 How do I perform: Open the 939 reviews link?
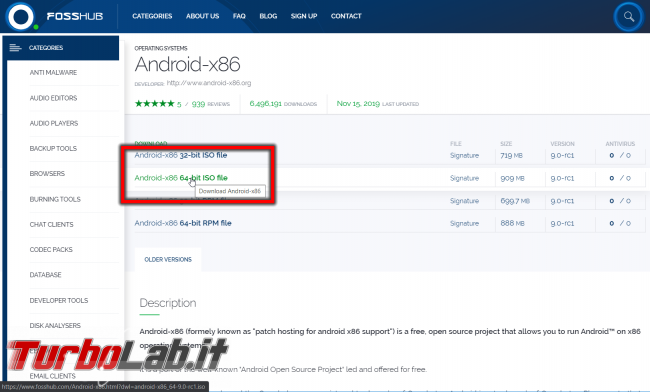coord(211,104)
